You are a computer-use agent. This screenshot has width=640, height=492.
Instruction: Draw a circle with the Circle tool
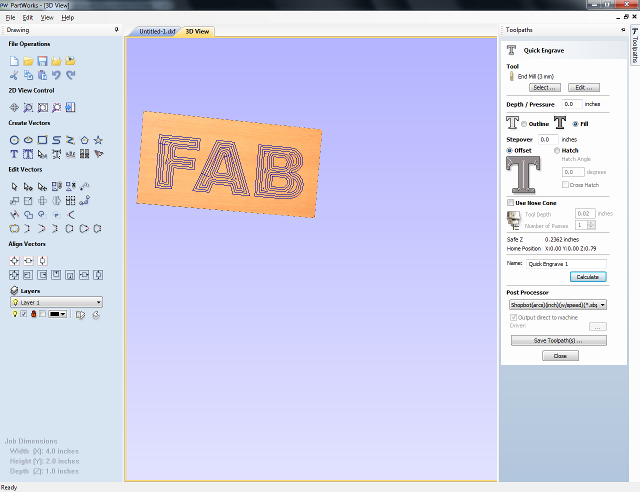(x=14, y=140)
